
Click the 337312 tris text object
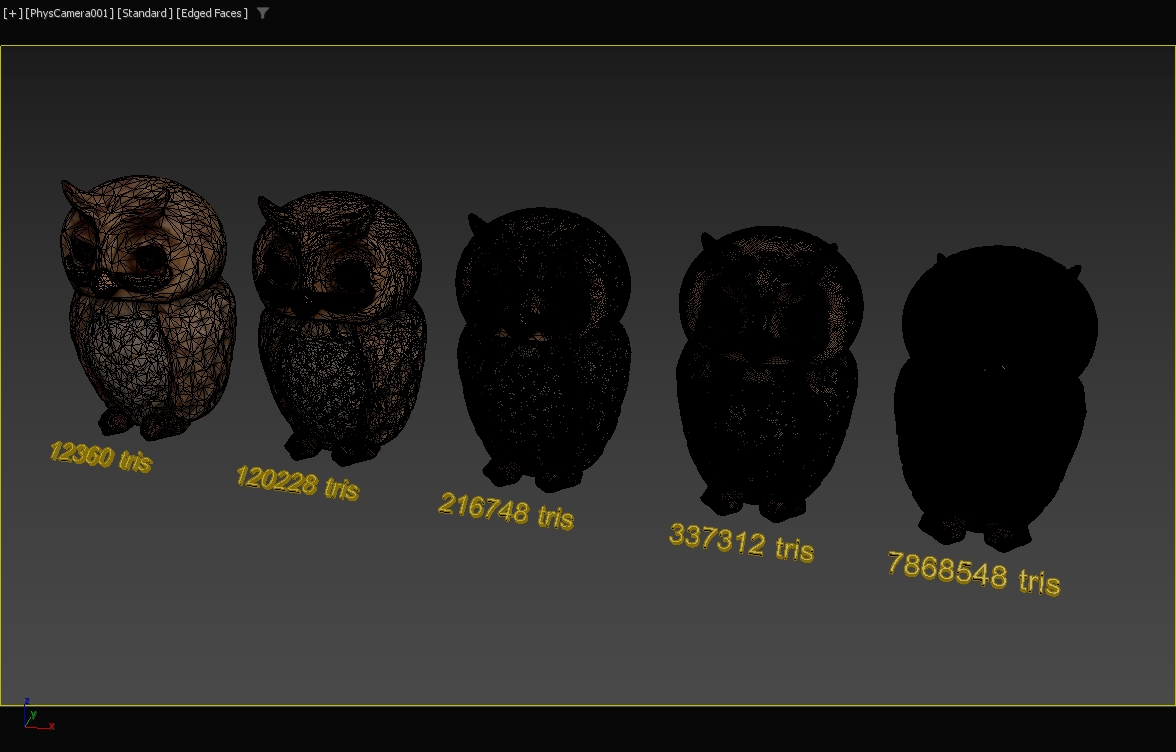click(741, 543)
